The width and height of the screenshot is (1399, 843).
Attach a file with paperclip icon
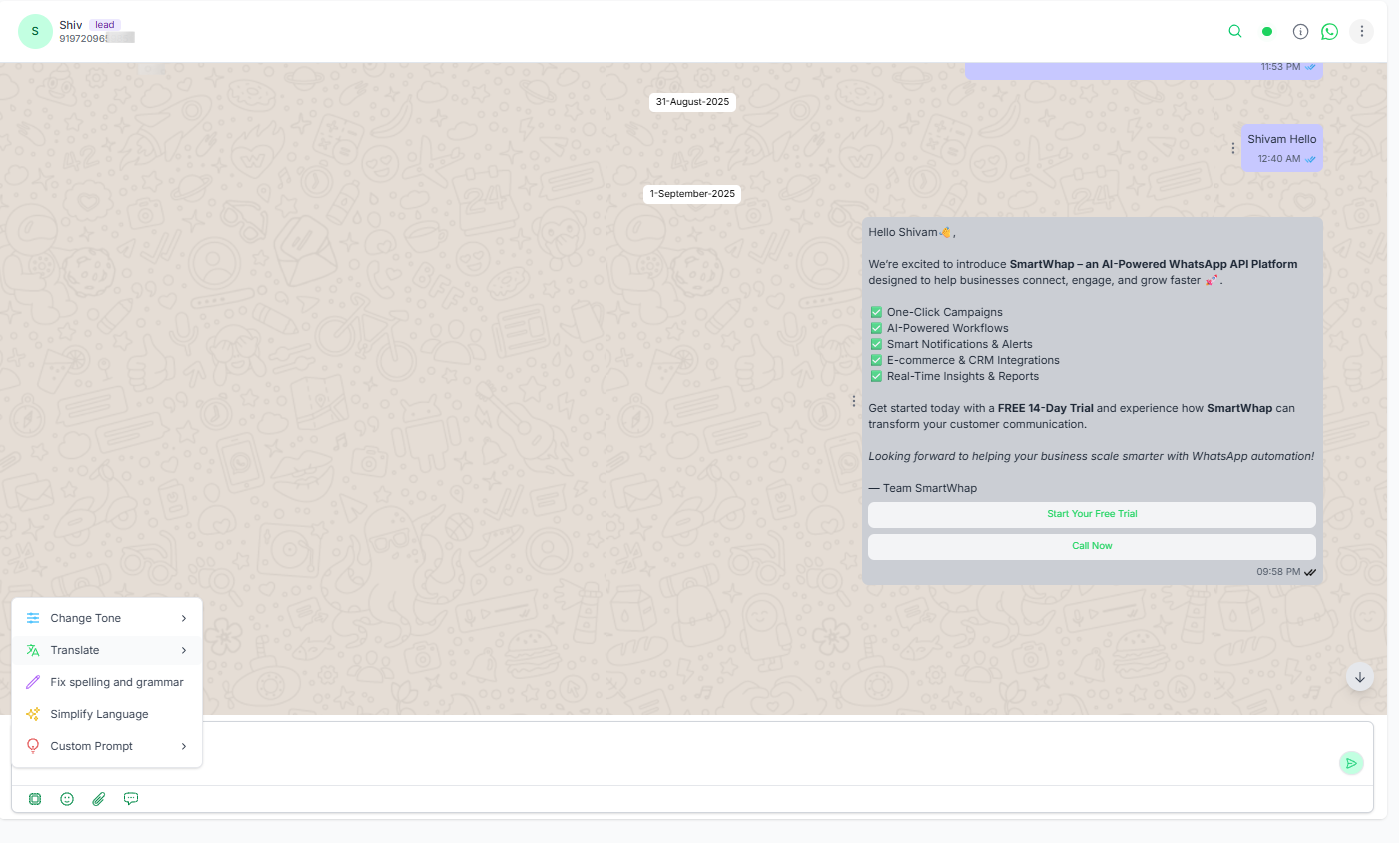click(x=99, y=799)
